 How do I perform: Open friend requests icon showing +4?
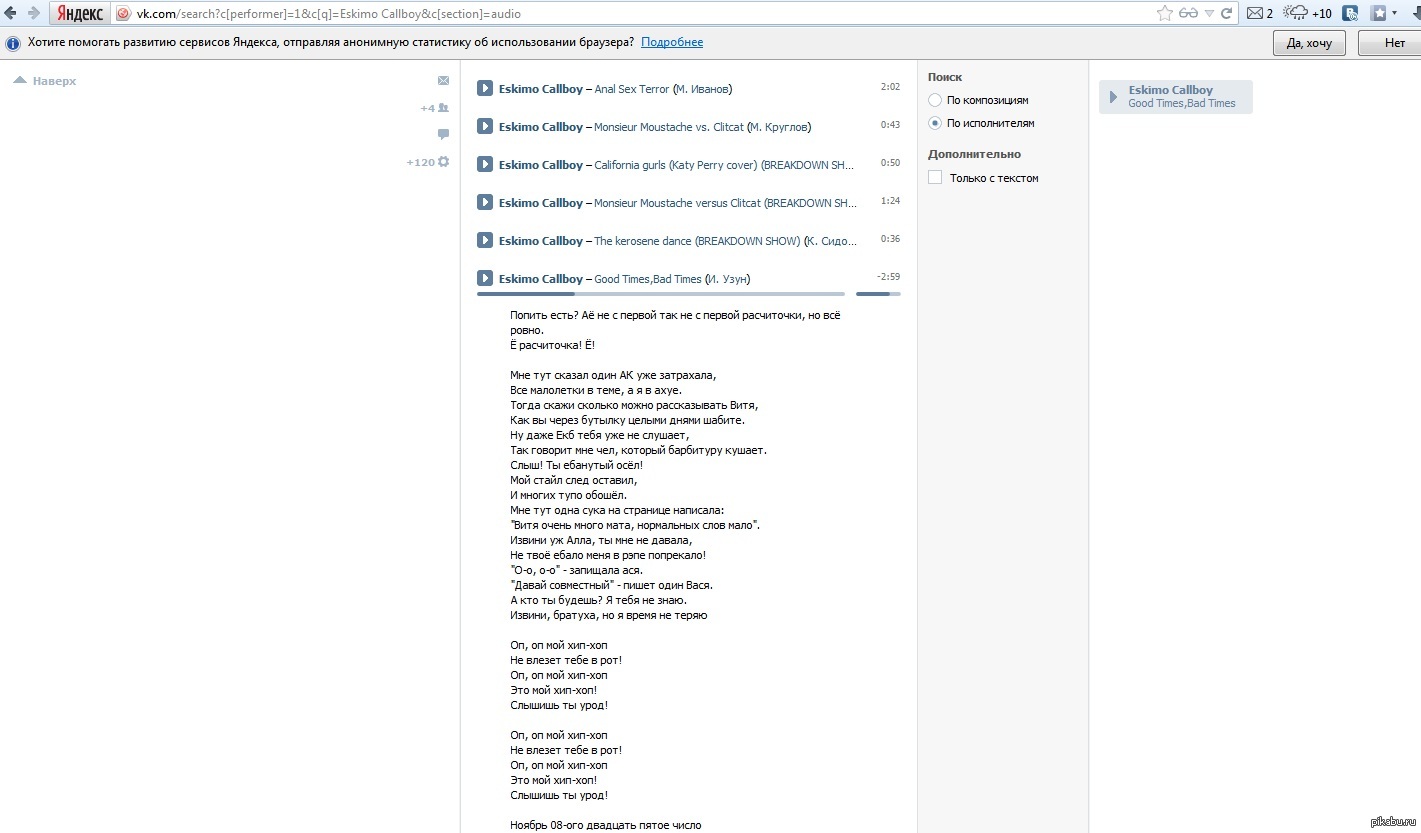click(x=435, y=108)
